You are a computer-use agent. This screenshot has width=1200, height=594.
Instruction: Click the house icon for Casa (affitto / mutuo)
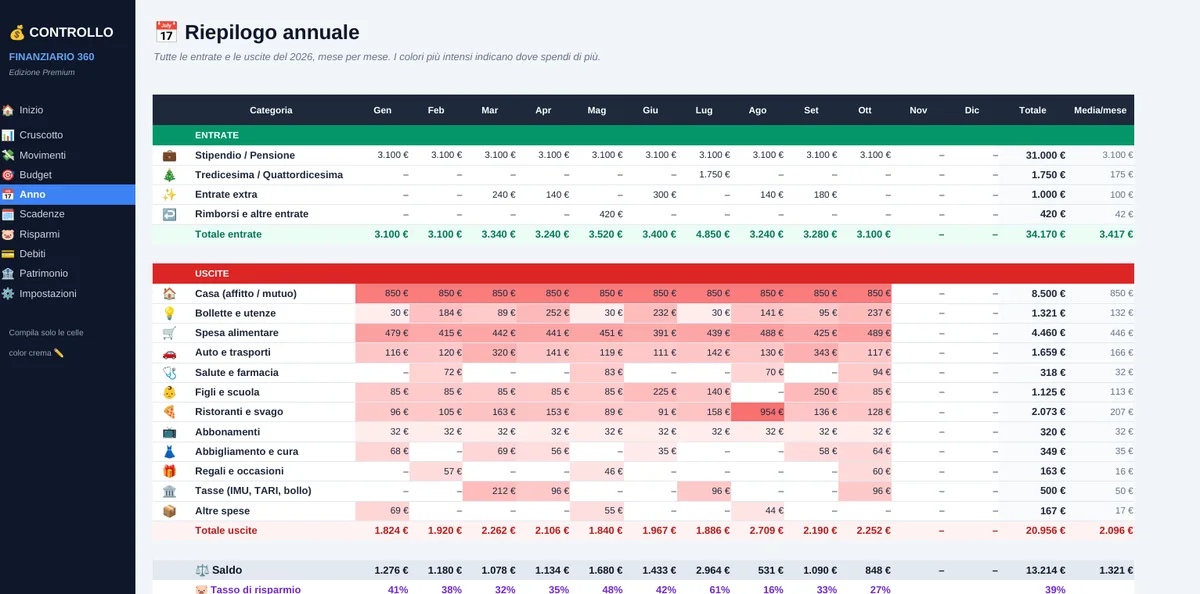coord(169,294)
